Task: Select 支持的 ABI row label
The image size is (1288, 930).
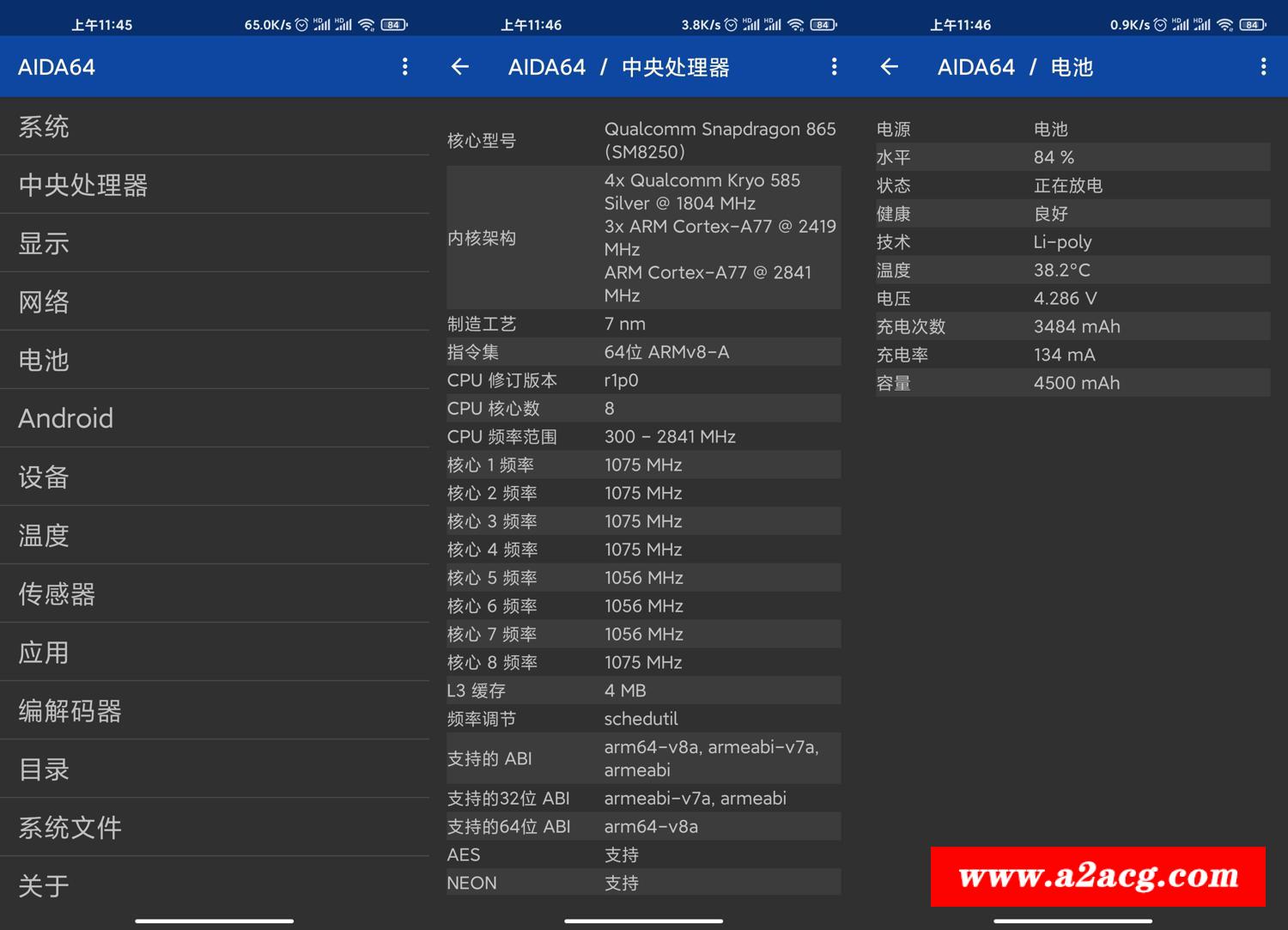Action: pos(489,758)
